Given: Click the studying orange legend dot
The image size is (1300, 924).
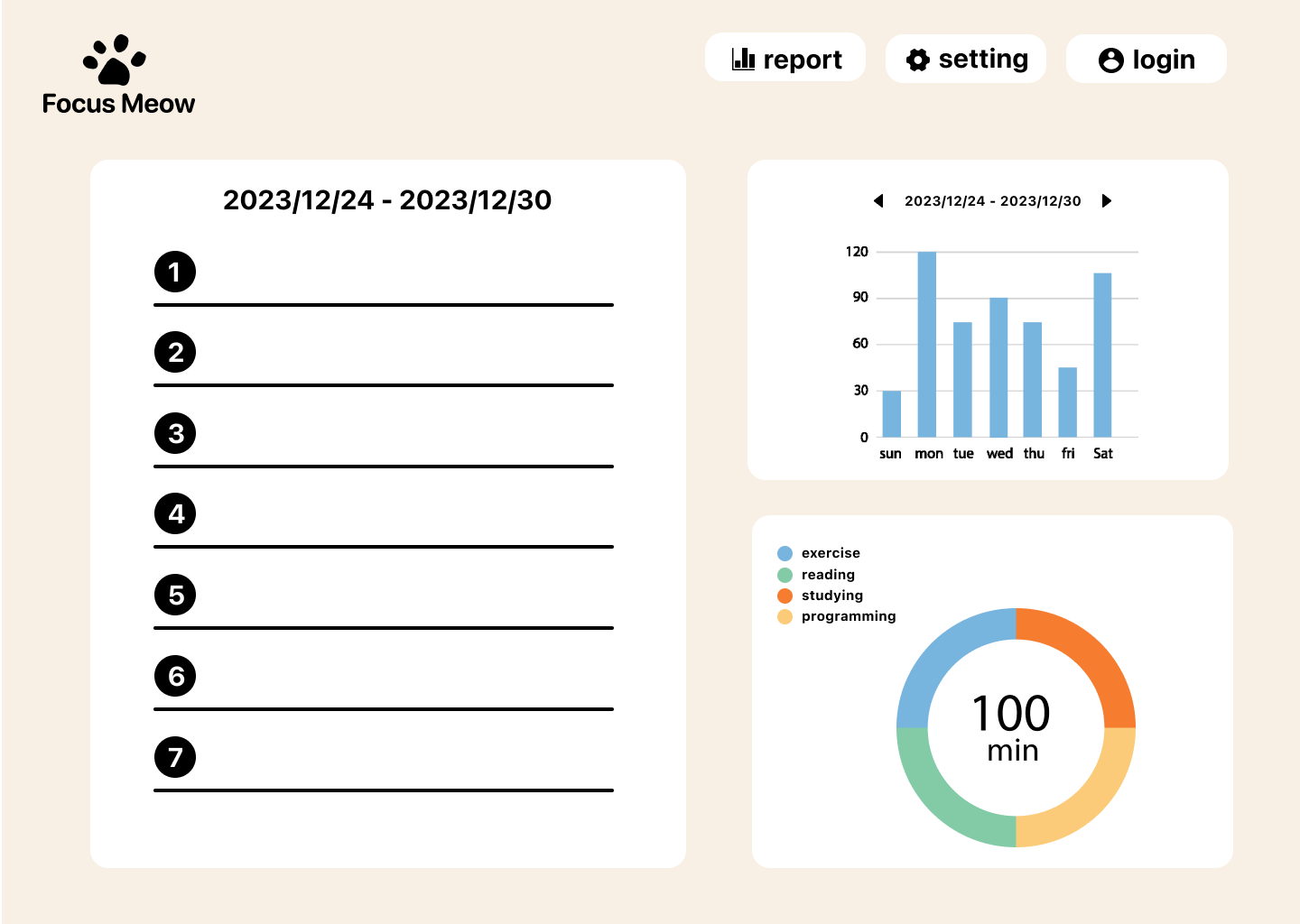Looking at the screenshot, I should coord(785,596).
